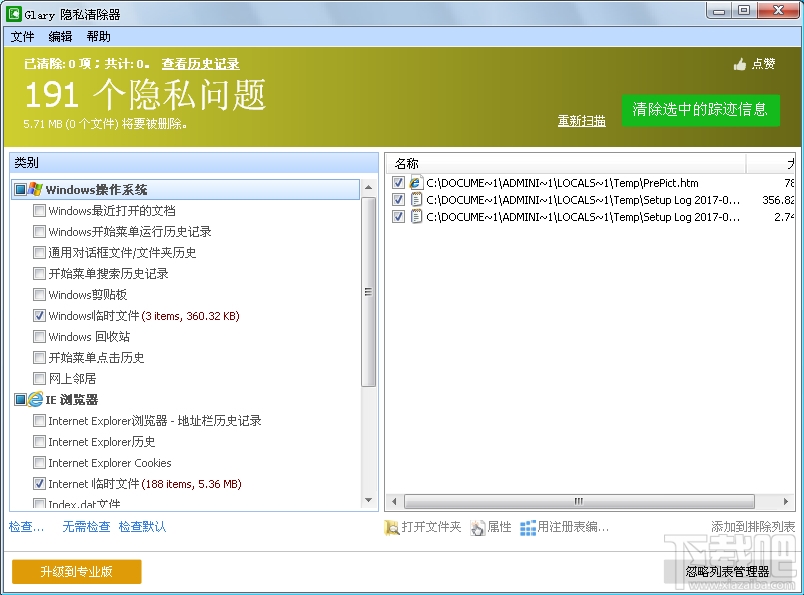Click category list scroll up arrow

pyautogui.click(x=368, y=188)
